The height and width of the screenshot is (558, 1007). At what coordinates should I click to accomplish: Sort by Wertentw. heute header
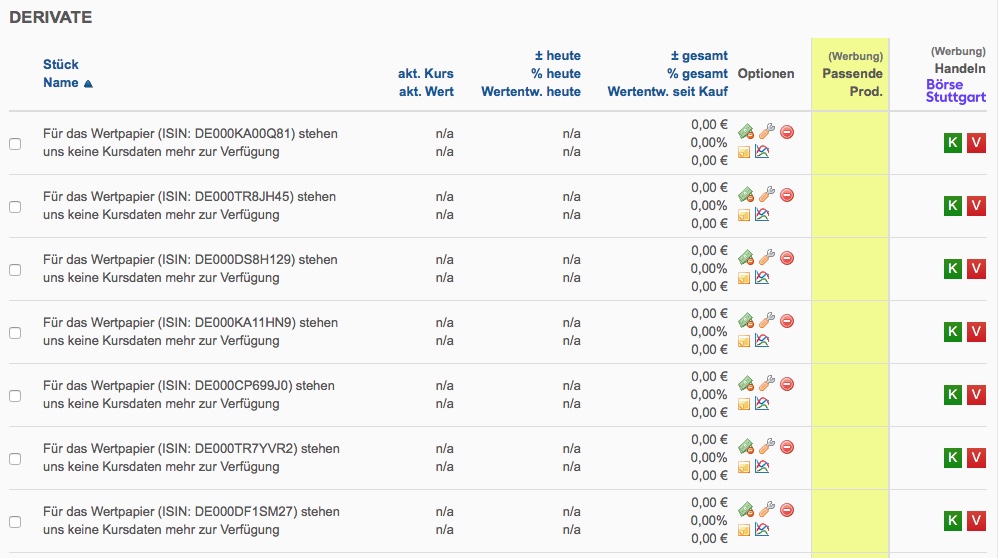[530, 91]
